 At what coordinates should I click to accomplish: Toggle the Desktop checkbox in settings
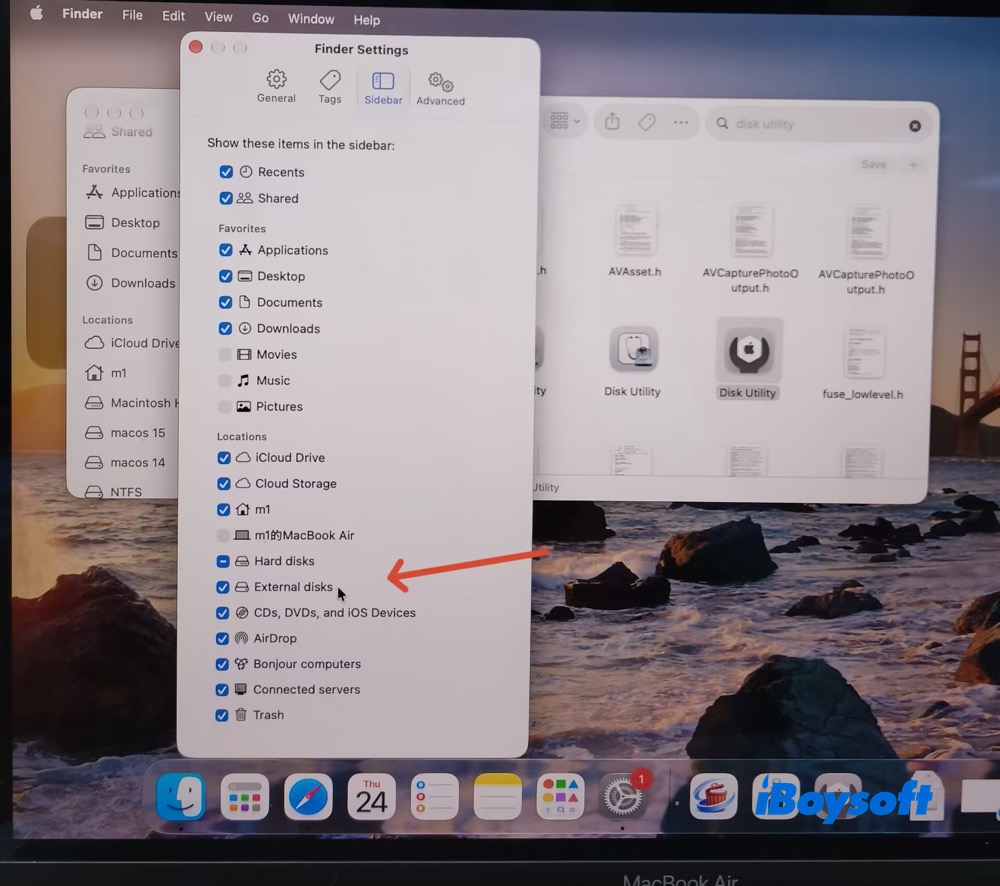pos(225,276)
